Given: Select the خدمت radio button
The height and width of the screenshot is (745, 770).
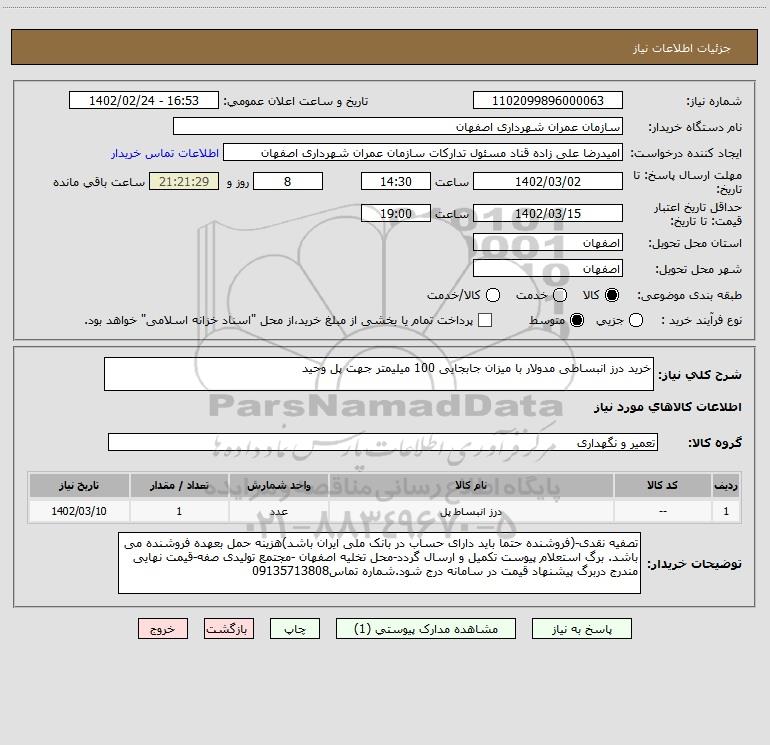Looking at the screenshot, I should pos(560,295).
